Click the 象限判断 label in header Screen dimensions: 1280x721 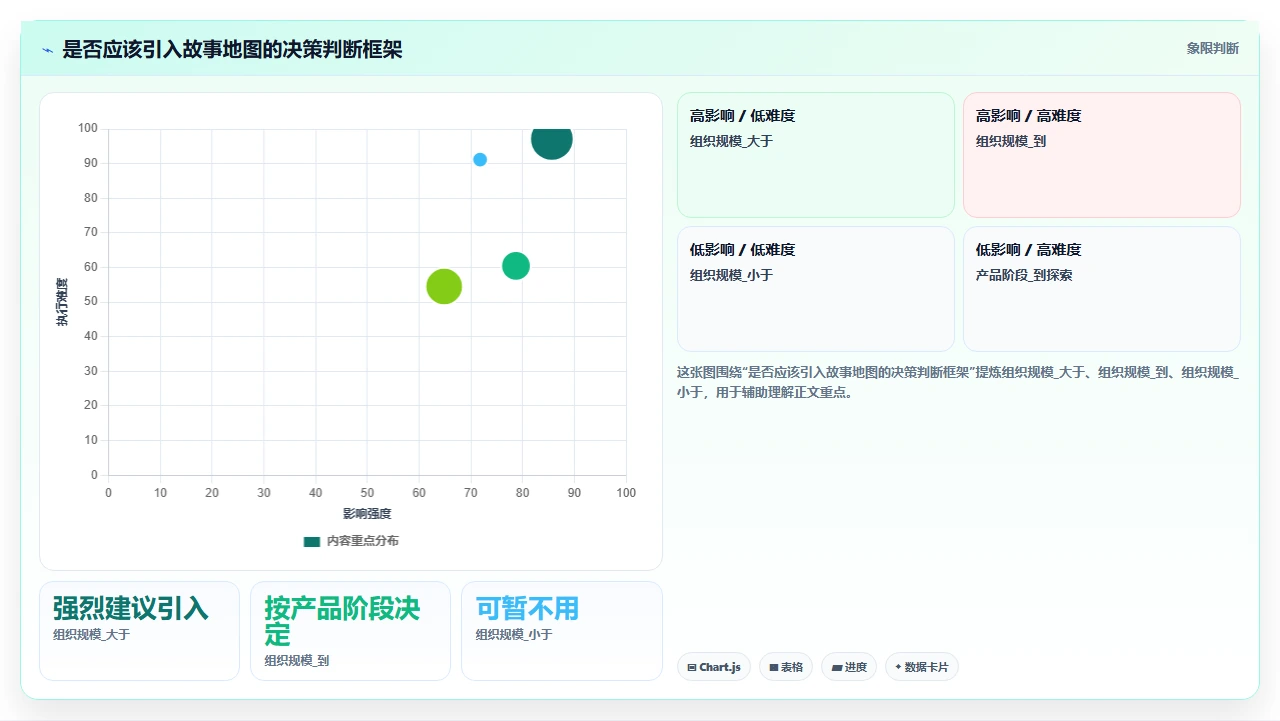(1212, 48)
